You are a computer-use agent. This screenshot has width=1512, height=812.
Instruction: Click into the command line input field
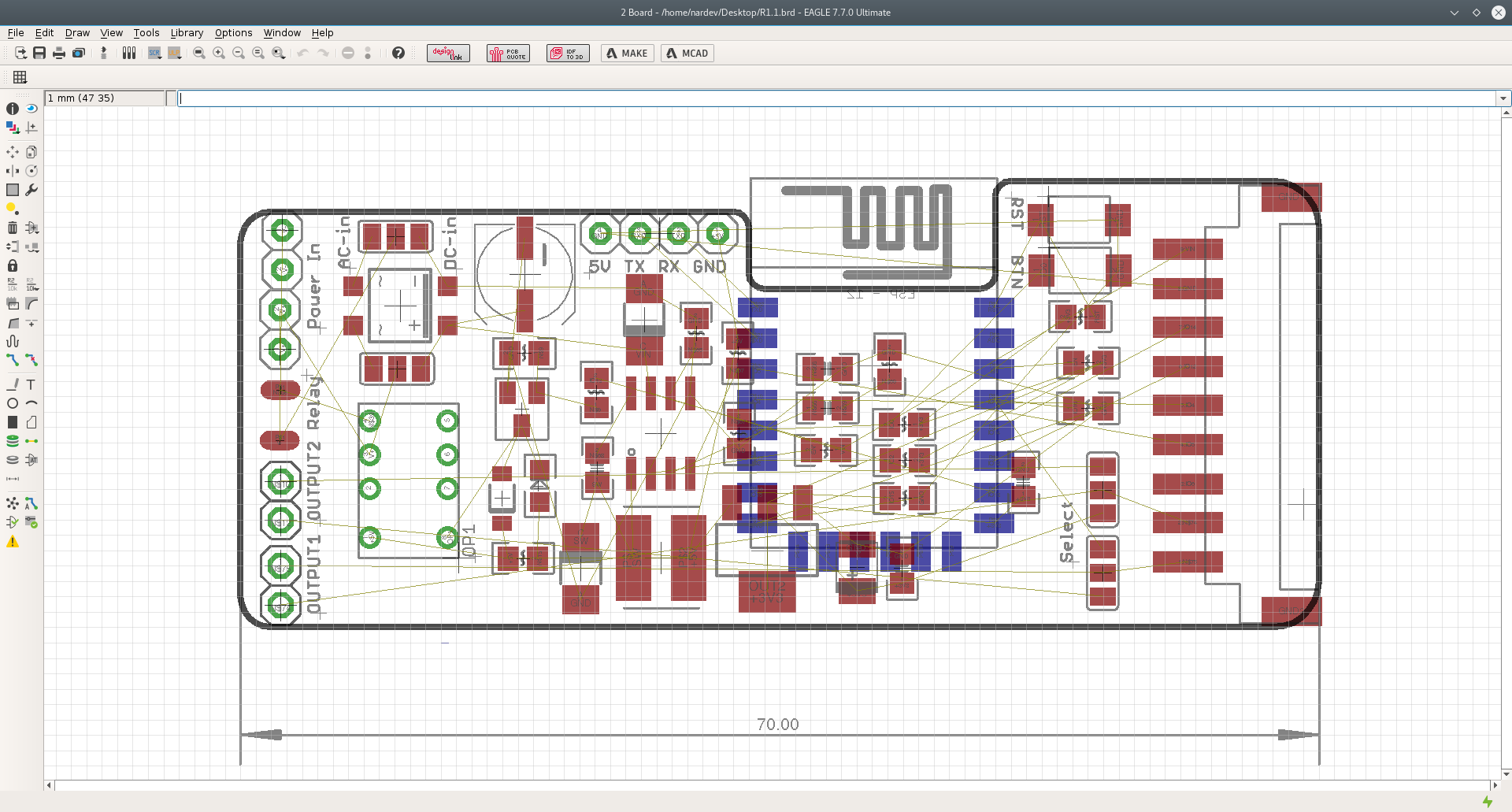tap(836, 98)
